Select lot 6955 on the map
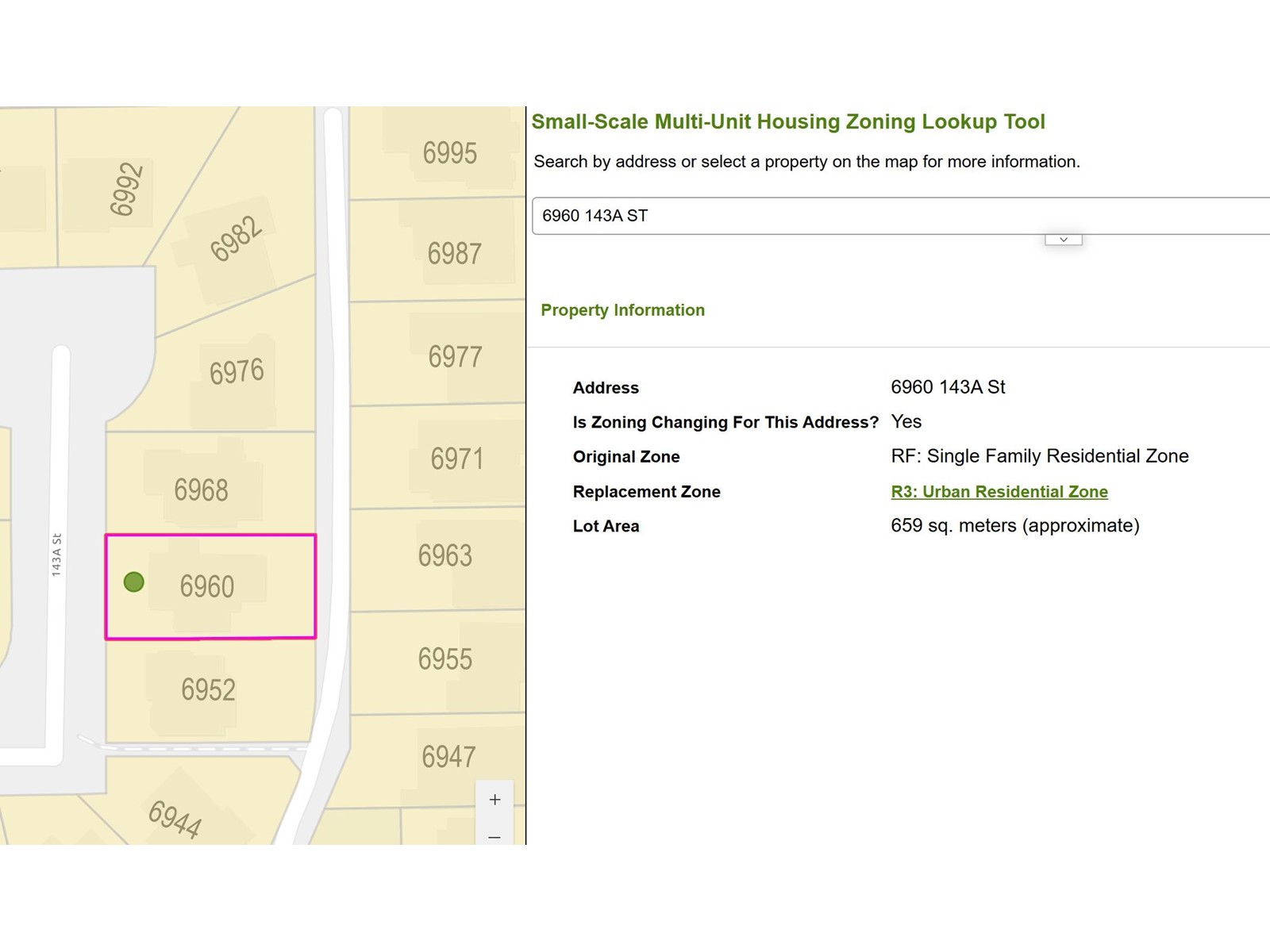This screenshot has height=952, width=1270. pyautogui.click(x=444, y=658)
